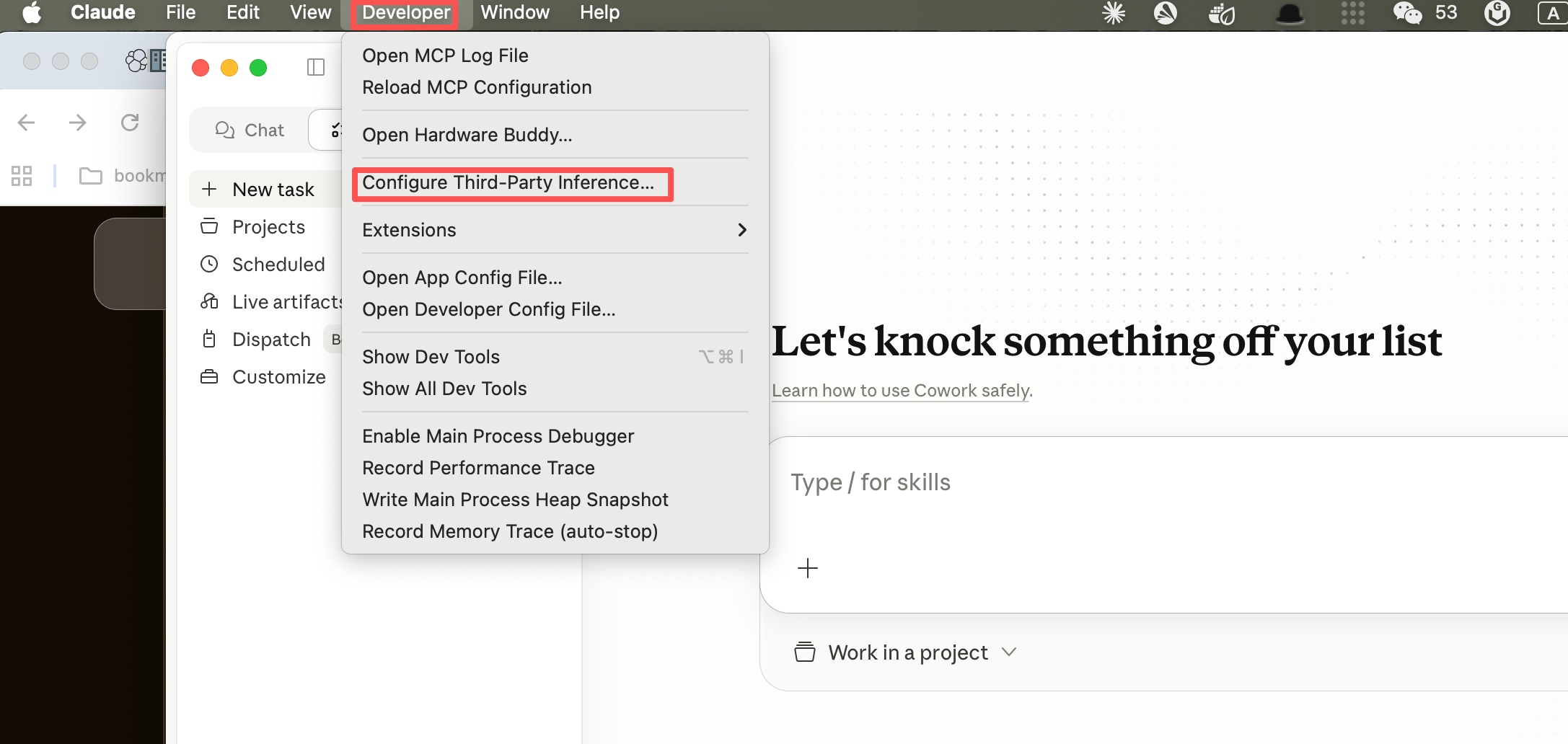Open the Edit menu
This screenshot has height=744, width=1568.
(242, 12)
